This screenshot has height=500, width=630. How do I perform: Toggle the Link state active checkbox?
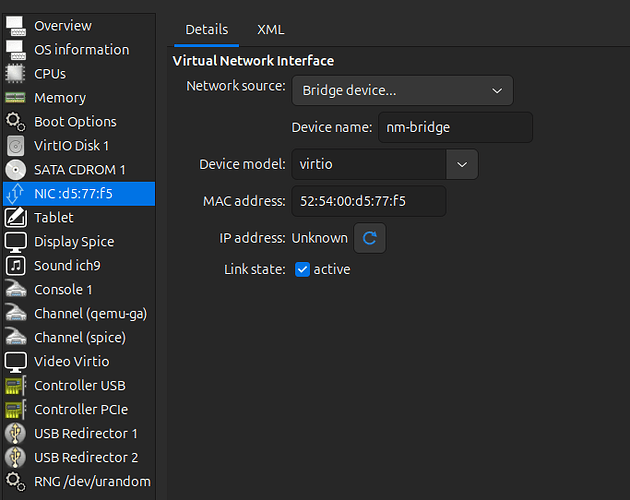tap(302, 269)
